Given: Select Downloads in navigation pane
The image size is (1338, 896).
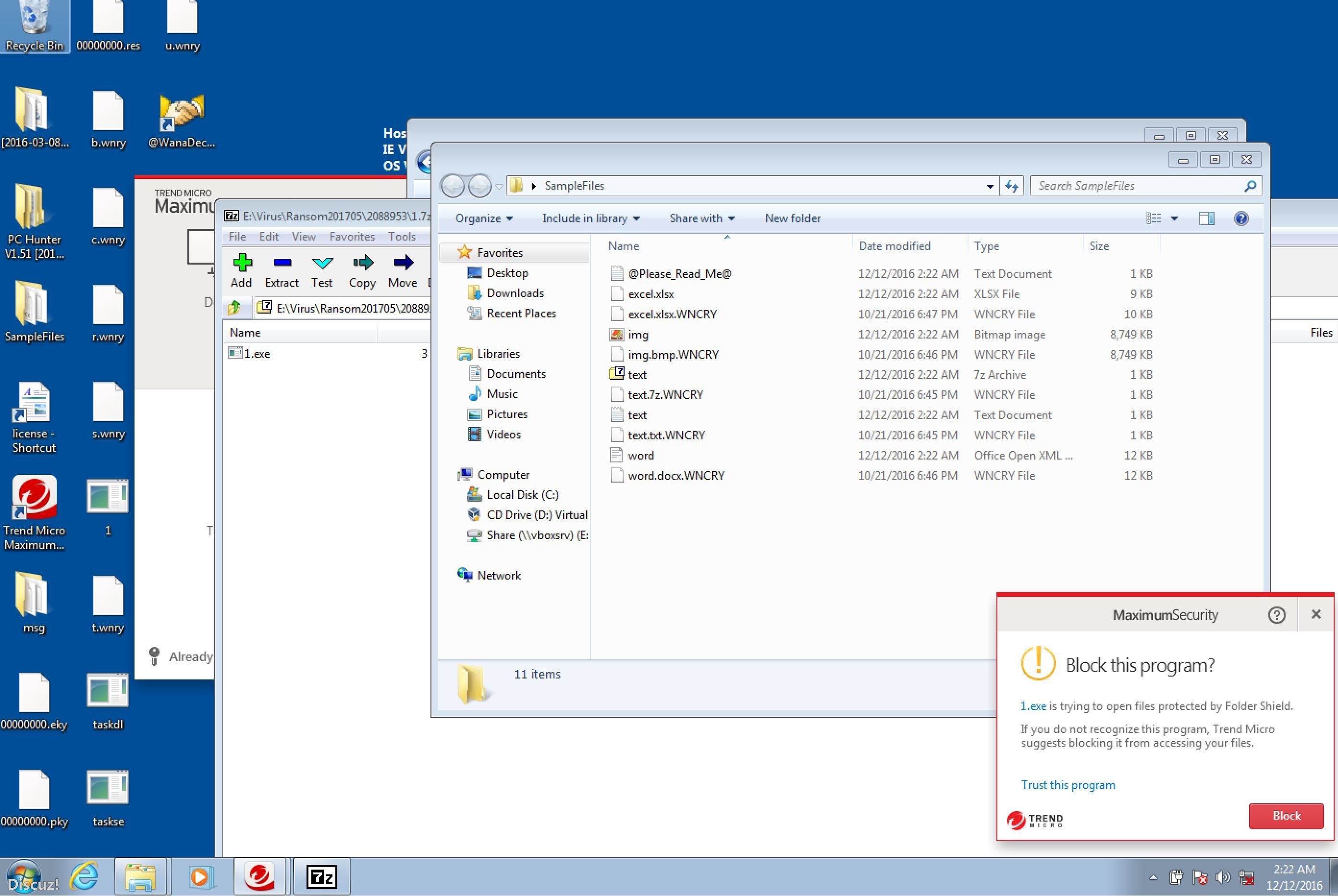Looking at the screenshot, I should pos(515,293).
